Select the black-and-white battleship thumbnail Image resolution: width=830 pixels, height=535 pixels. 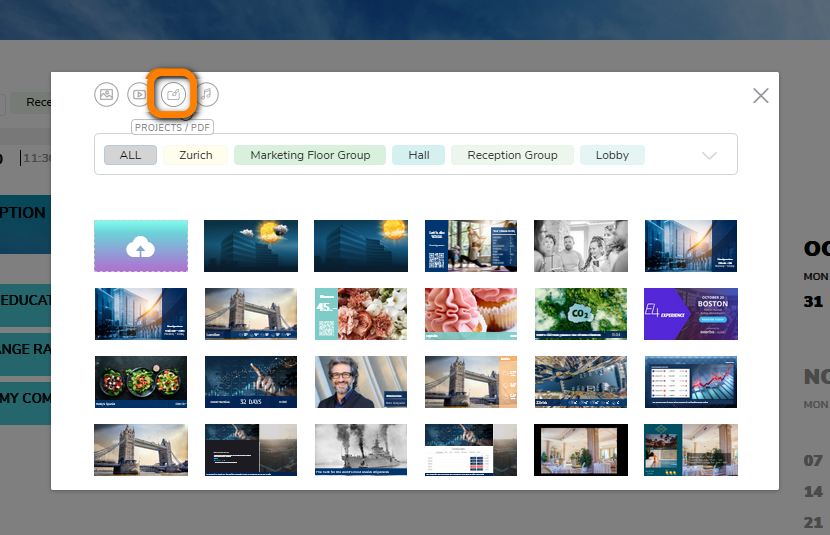(x=361, y=449)
